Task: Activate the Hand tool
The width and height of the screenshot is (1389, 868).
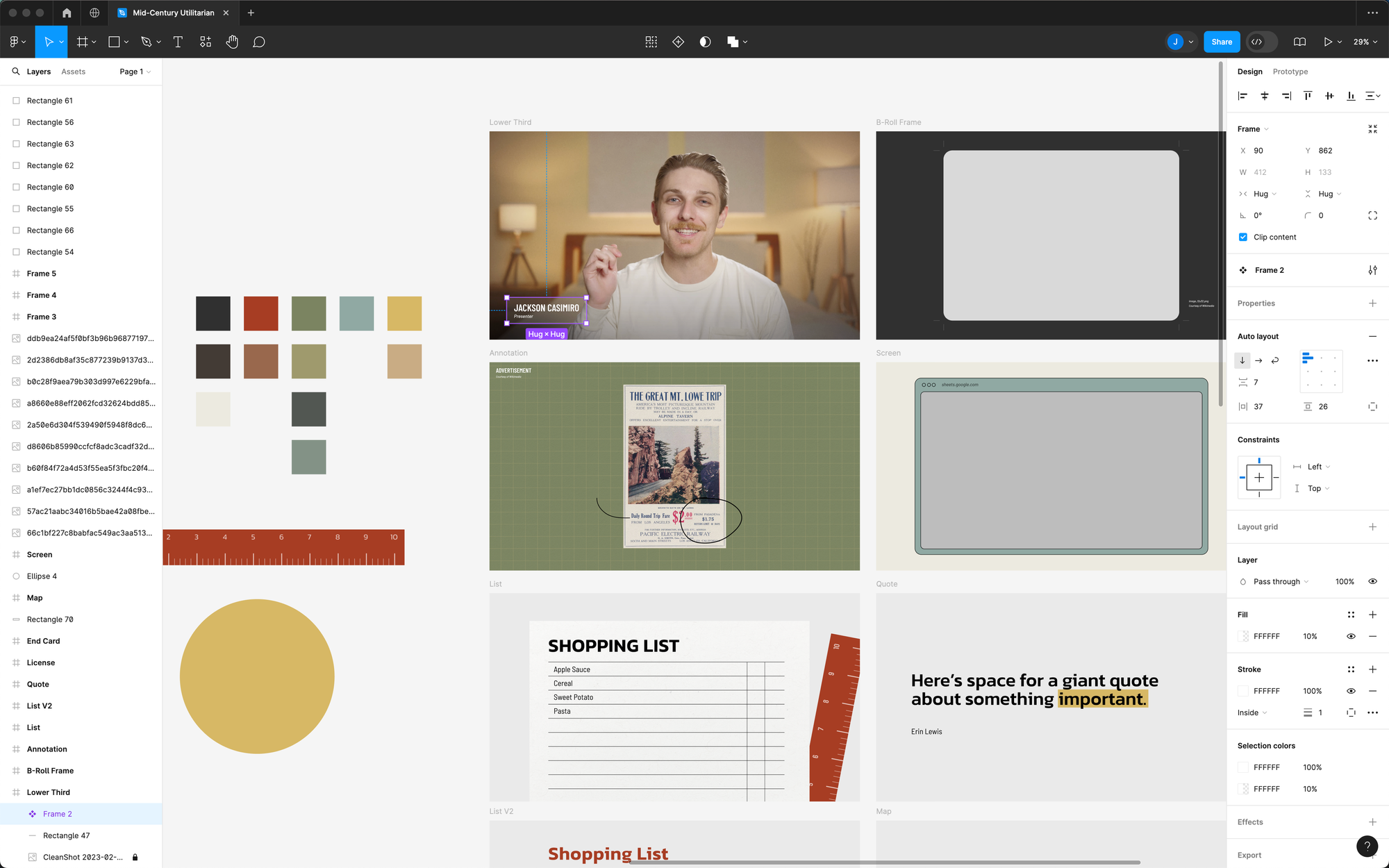Action: click(232, 42)
